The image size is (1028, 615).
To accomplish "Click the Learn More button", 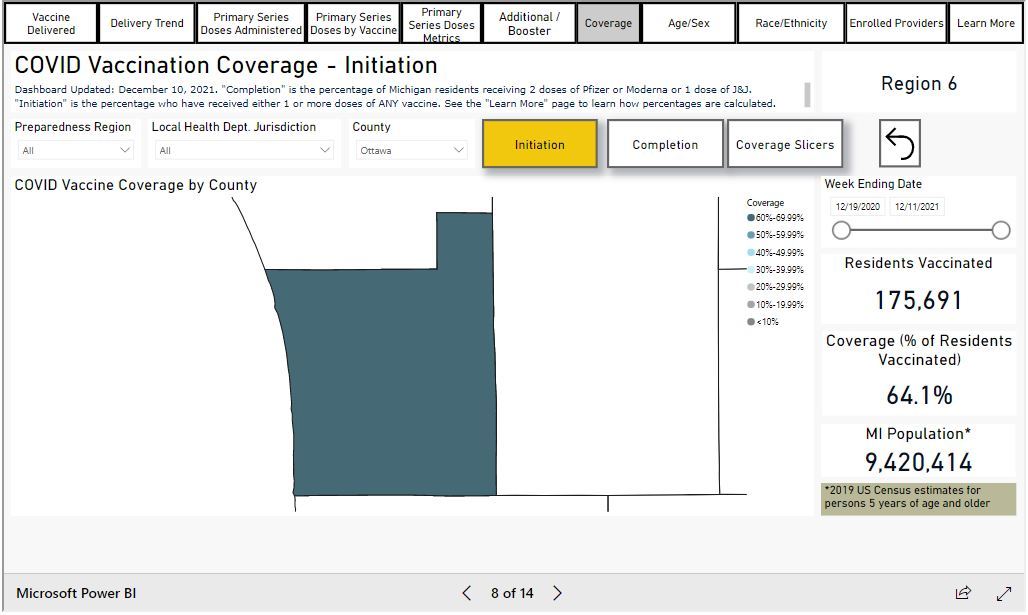I will click(x=985, y=23).
